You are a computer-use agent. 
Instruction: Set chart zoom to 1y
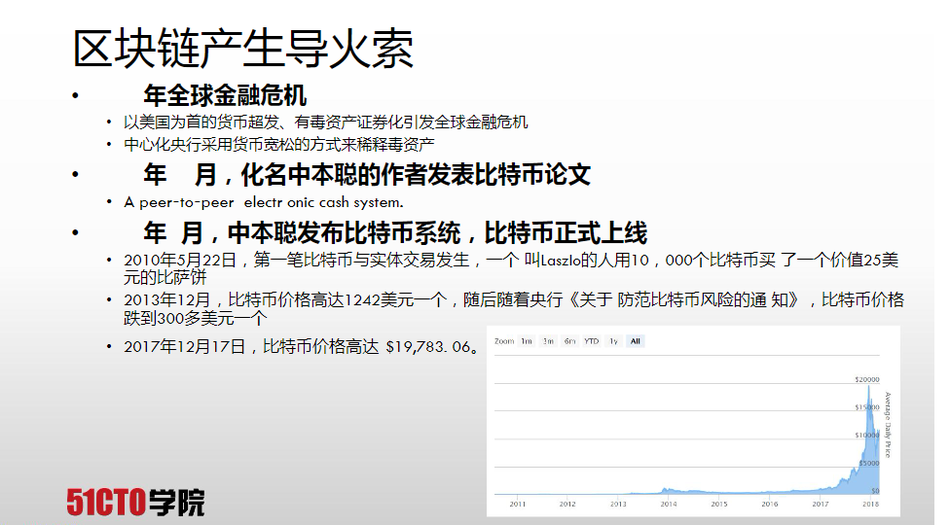[613, 341]
